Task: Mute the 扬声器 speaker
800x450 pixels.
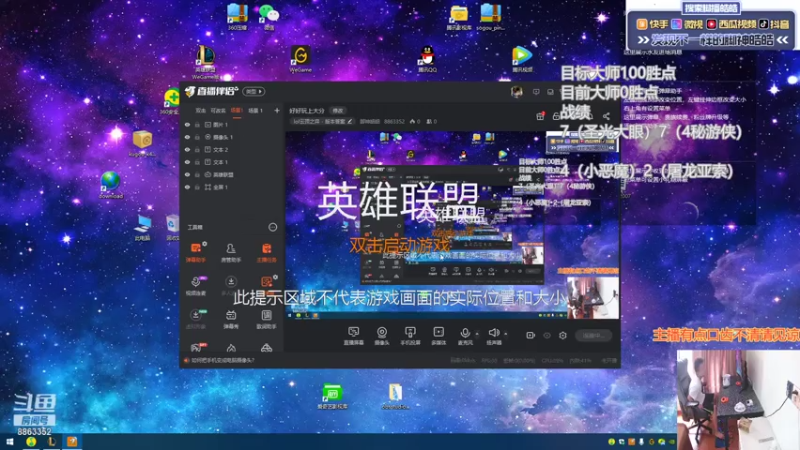Action: (x=493, y=336)
